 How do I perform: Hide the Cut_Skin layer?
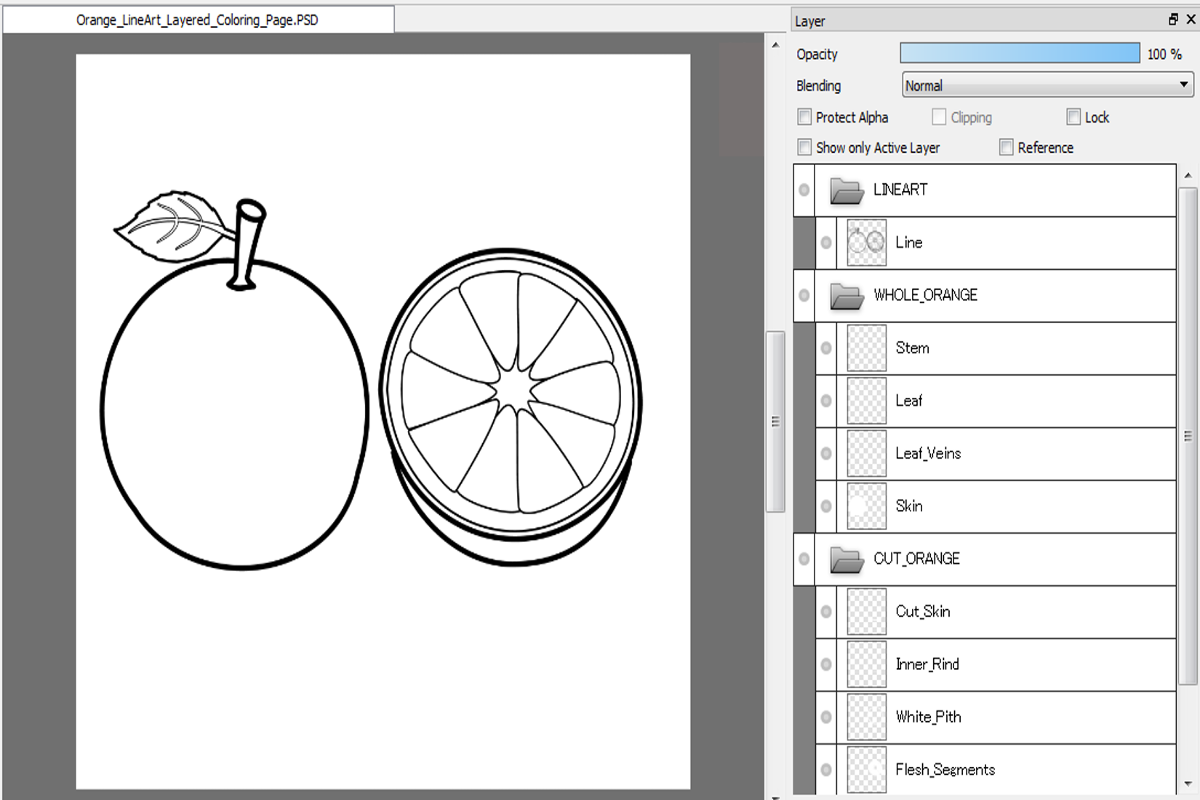point(826,612)
